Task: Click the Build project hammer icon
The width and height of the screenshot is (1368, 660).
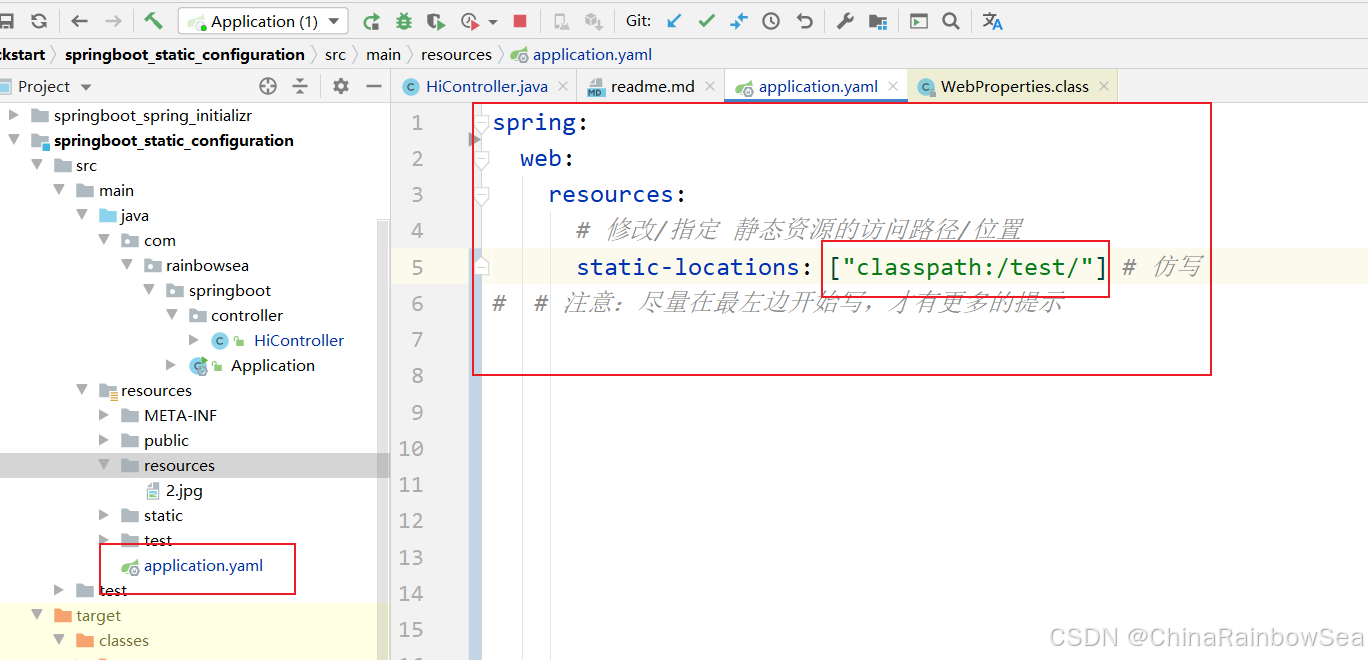Action: tap(153, 21)
